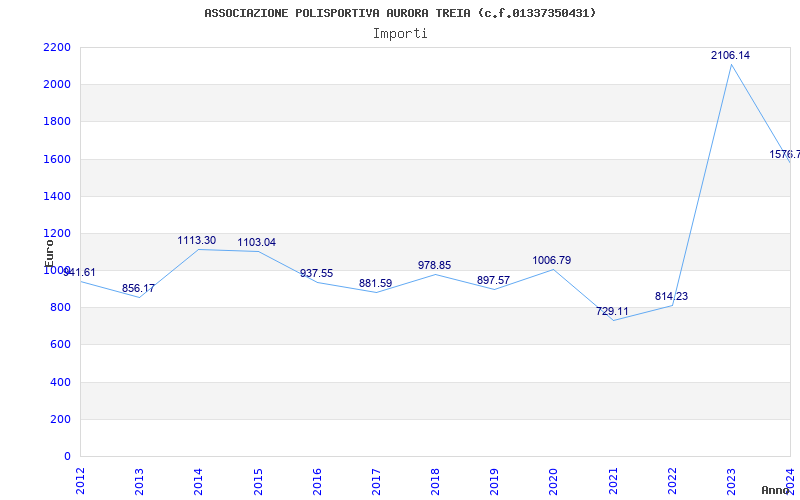This screenshot has width=800, height=500.
Task: Click the Euro axis label
Action: pos(49,254)
